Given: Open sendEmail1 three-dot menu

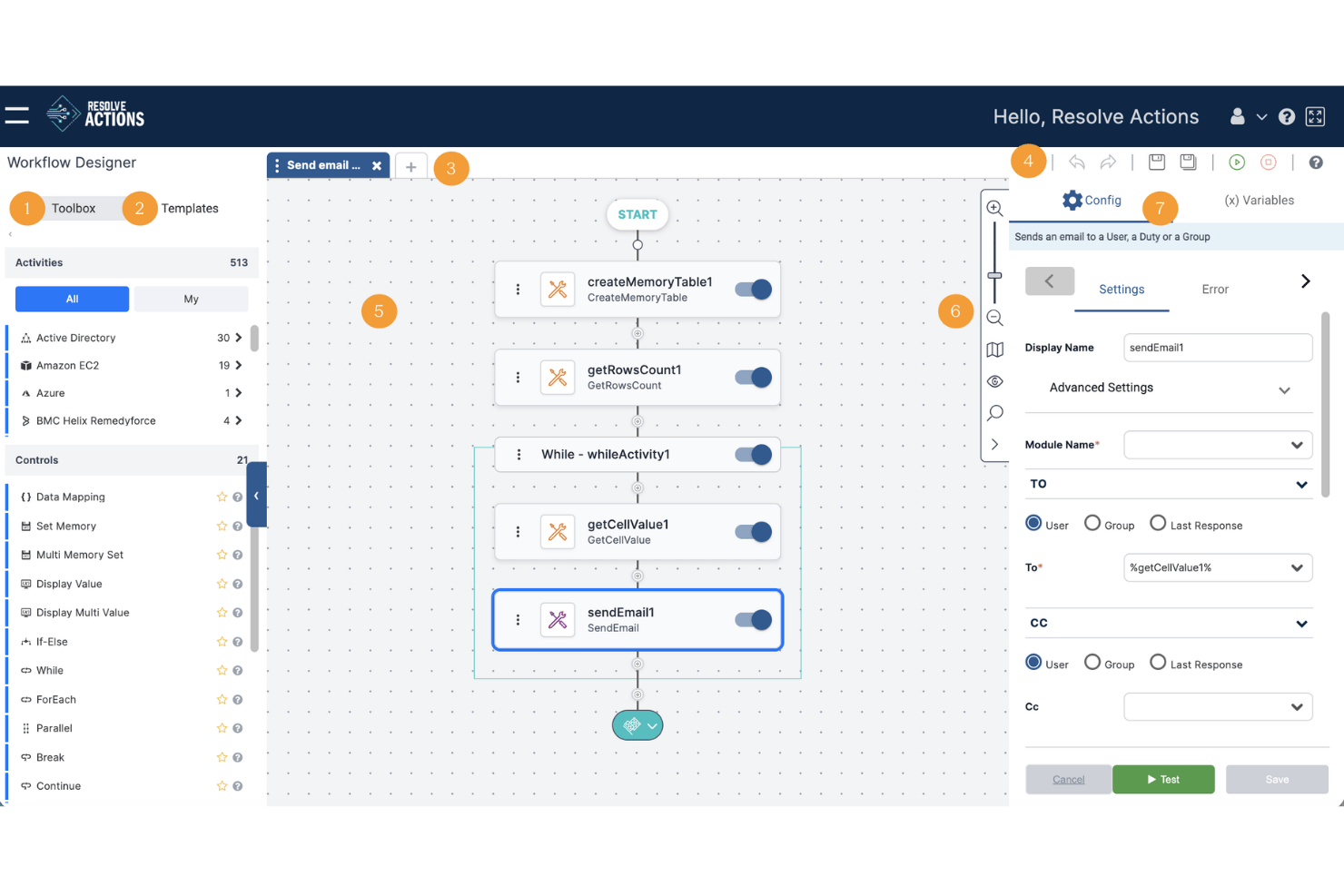Looking at the screenshot, I should coord(518,620).
